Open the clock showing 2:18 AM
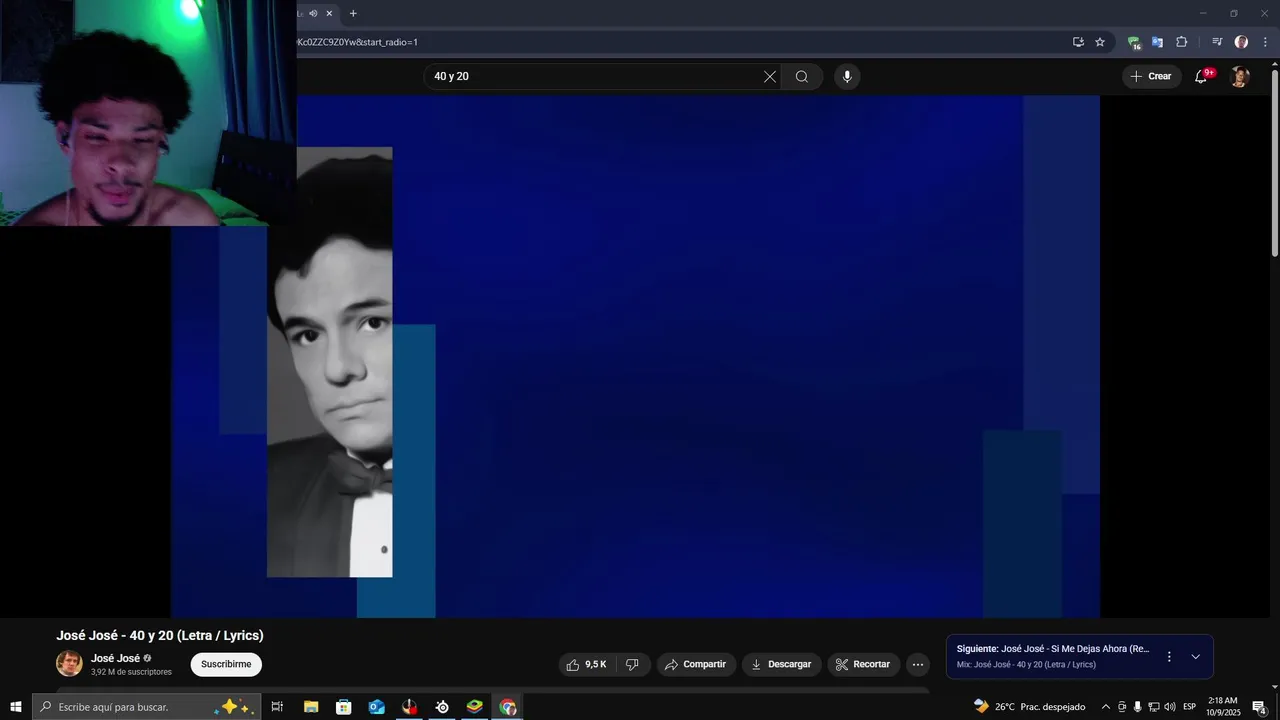1280x720 pixels. [1223, 707]
